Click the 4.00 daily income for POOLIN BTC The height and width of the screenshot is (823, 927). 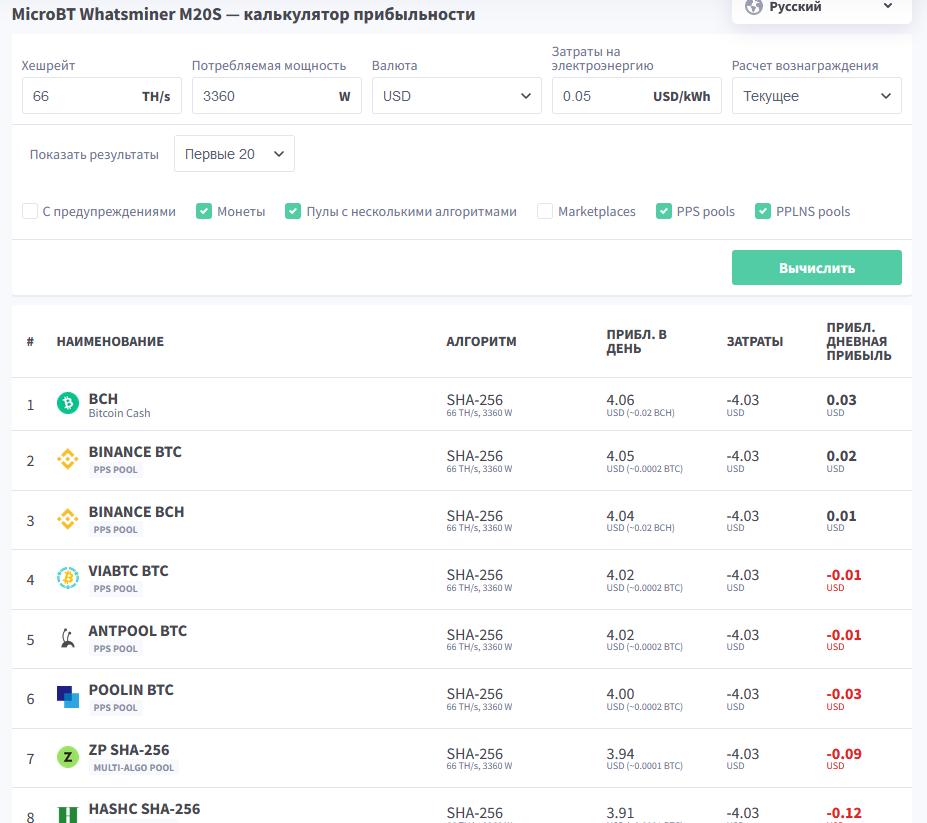click(620, 694)
